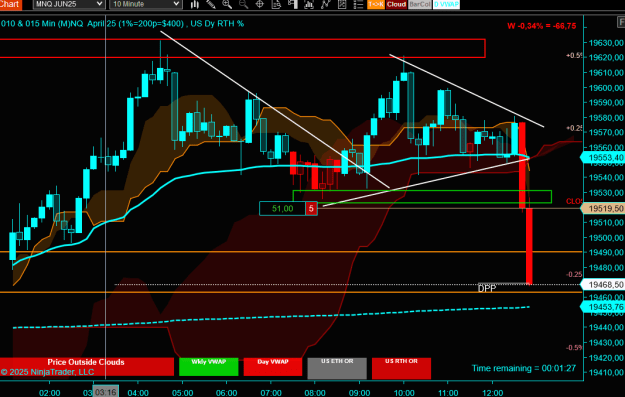Click the 19410,00 price axis label
The height and width of the screenshot is (397, 625).
(x=606, y=373)
